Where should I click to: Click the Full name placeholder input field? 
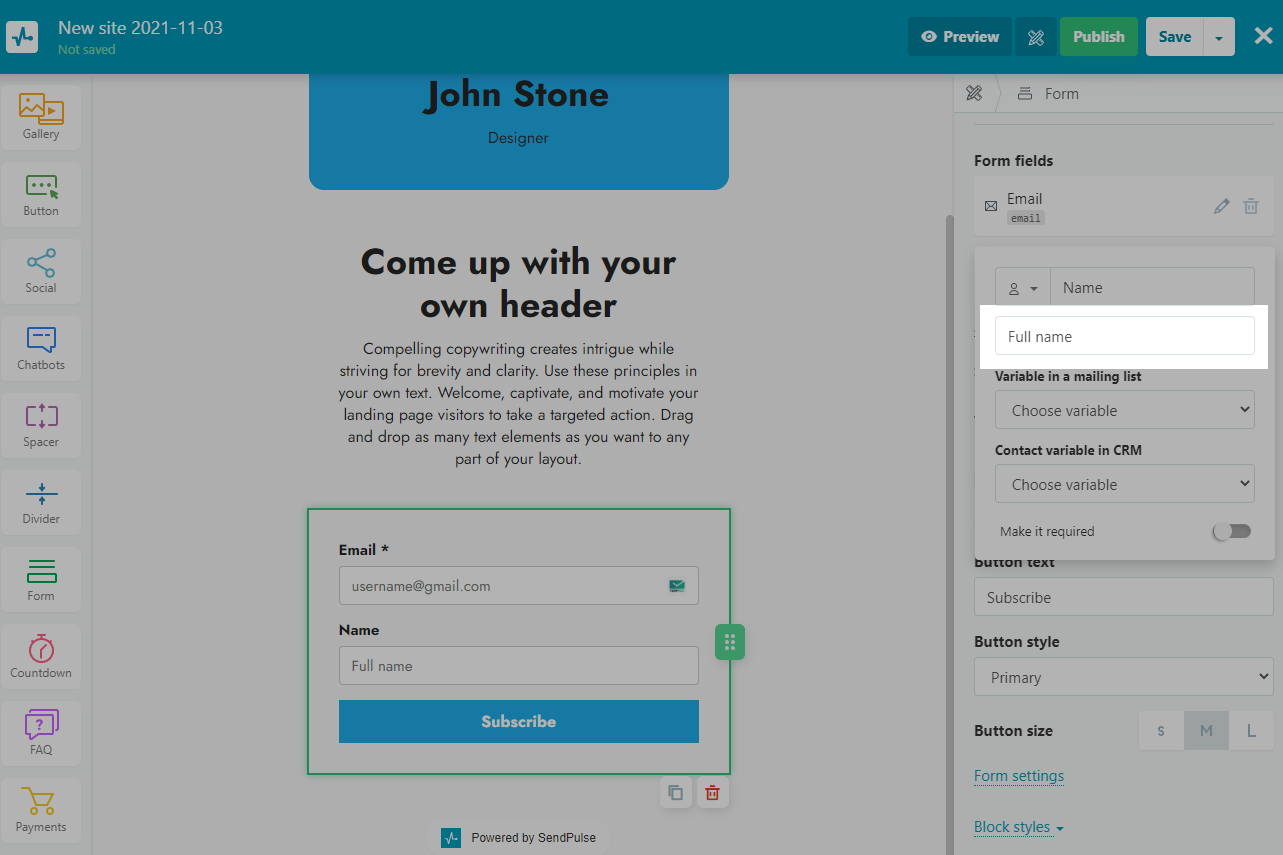tap(1124, 336)
